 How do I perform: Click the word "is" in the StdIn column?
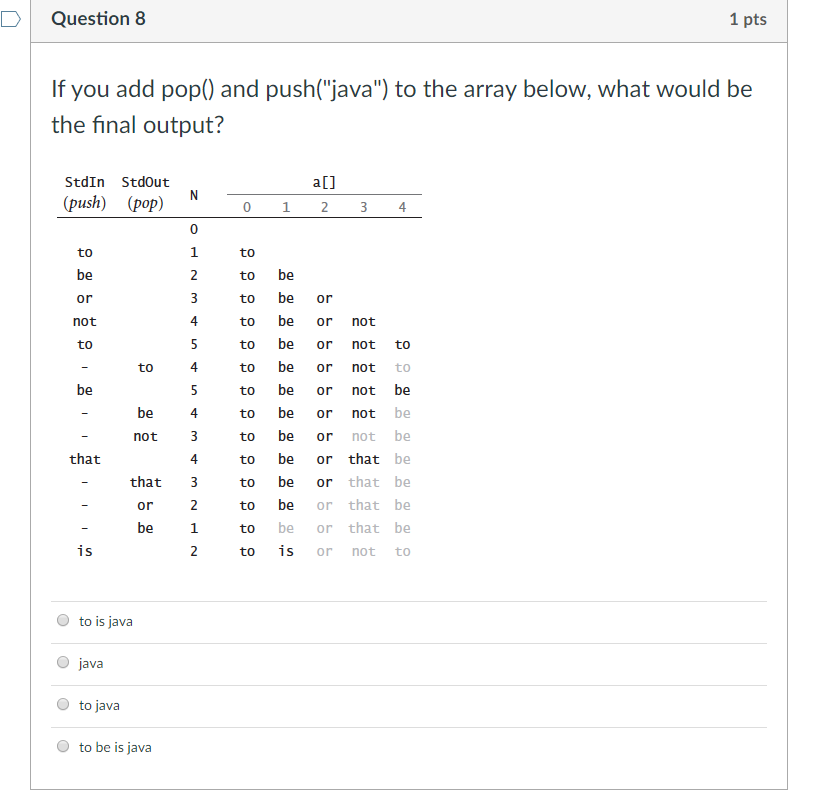pos(84,551)
